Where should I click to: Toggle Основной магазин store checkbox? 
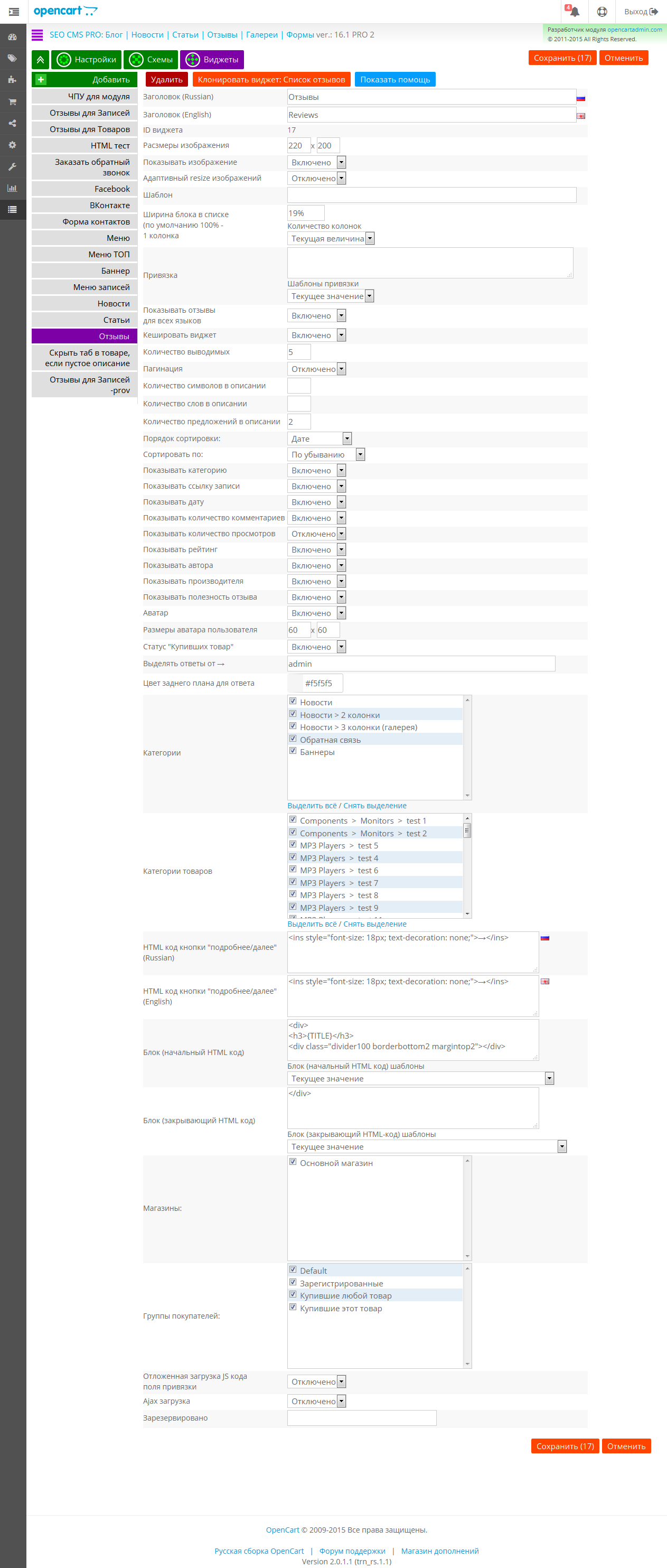click(x=293, y=1162)
